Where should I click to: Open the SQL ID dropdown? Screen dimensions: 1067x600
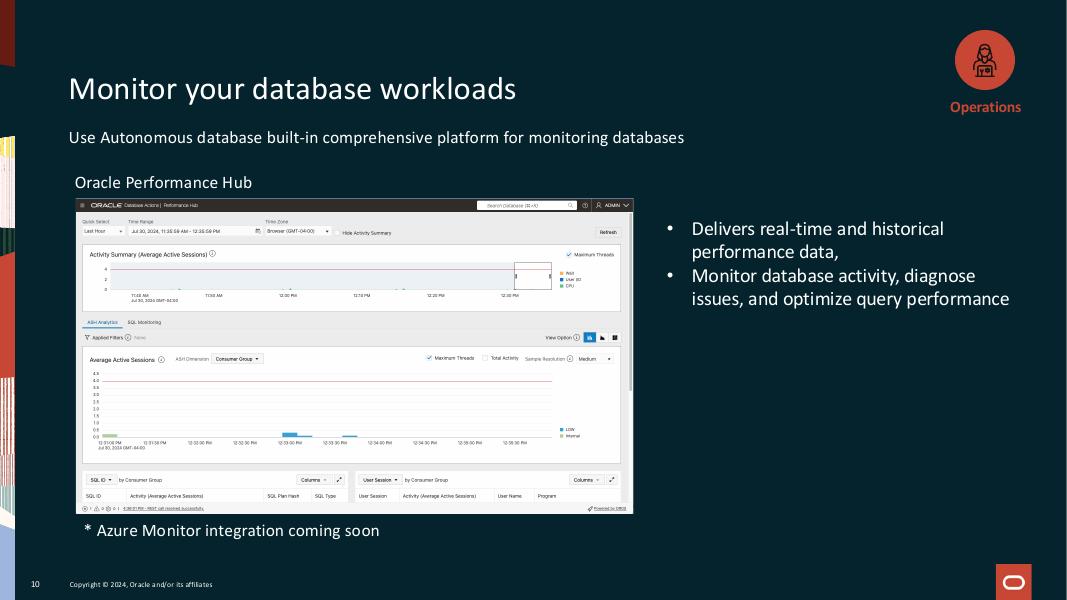101,480
